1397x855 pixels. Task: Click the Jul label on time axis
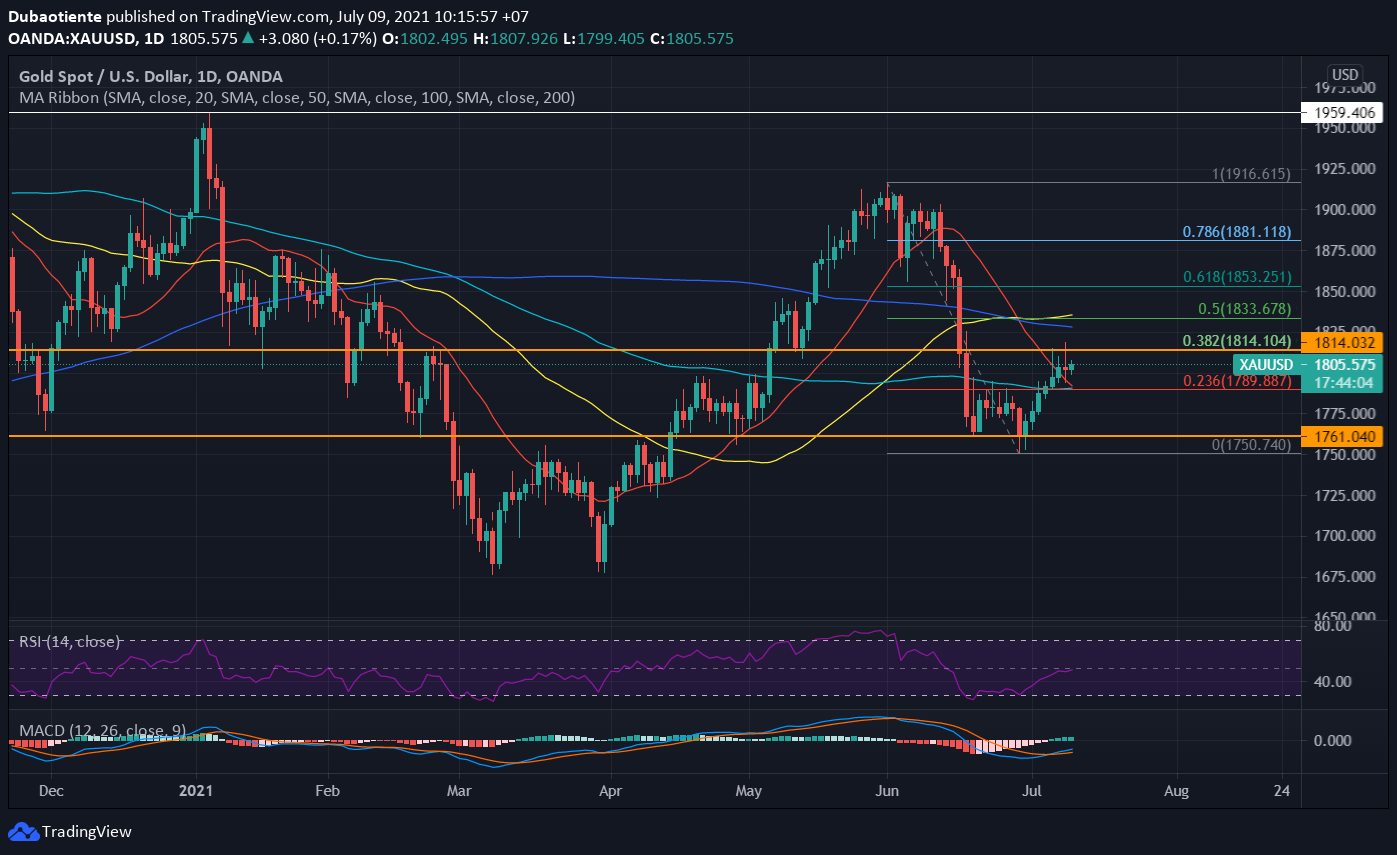click(1031, 791)
